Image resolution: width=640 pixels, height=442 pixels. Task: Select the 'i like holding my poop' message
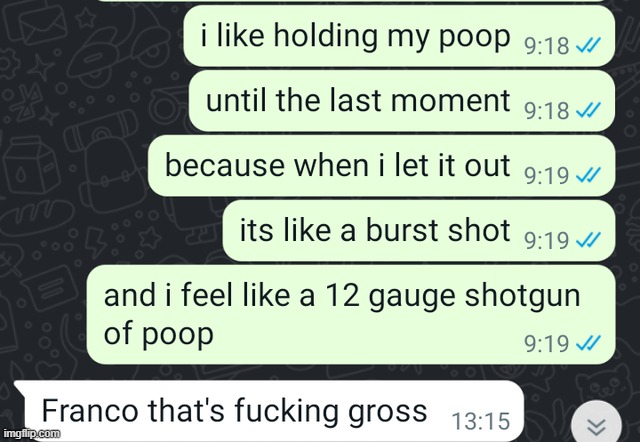click(x=399, y=36)
